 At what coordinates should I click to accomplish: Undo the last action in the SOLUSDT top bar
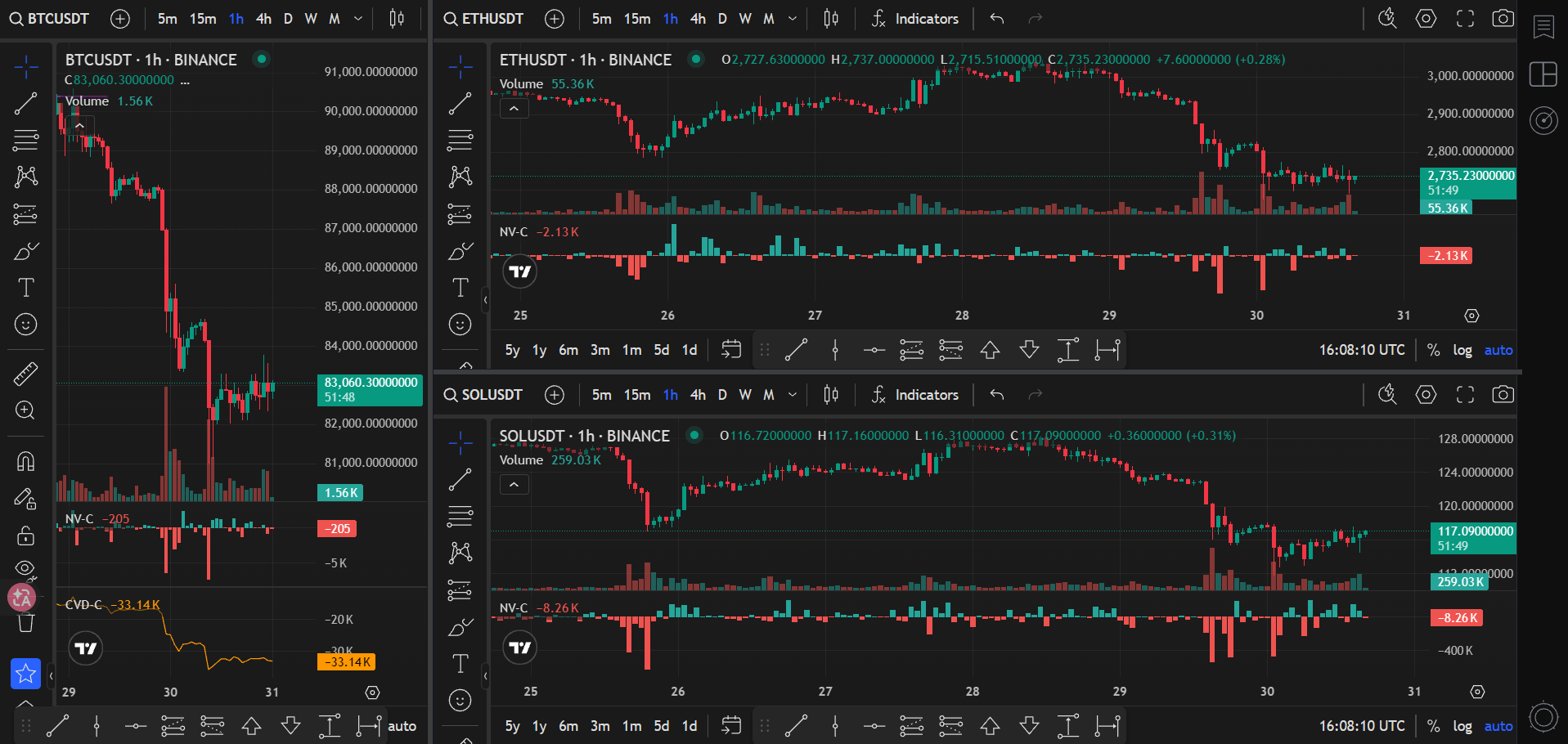(x=996, y=395)
